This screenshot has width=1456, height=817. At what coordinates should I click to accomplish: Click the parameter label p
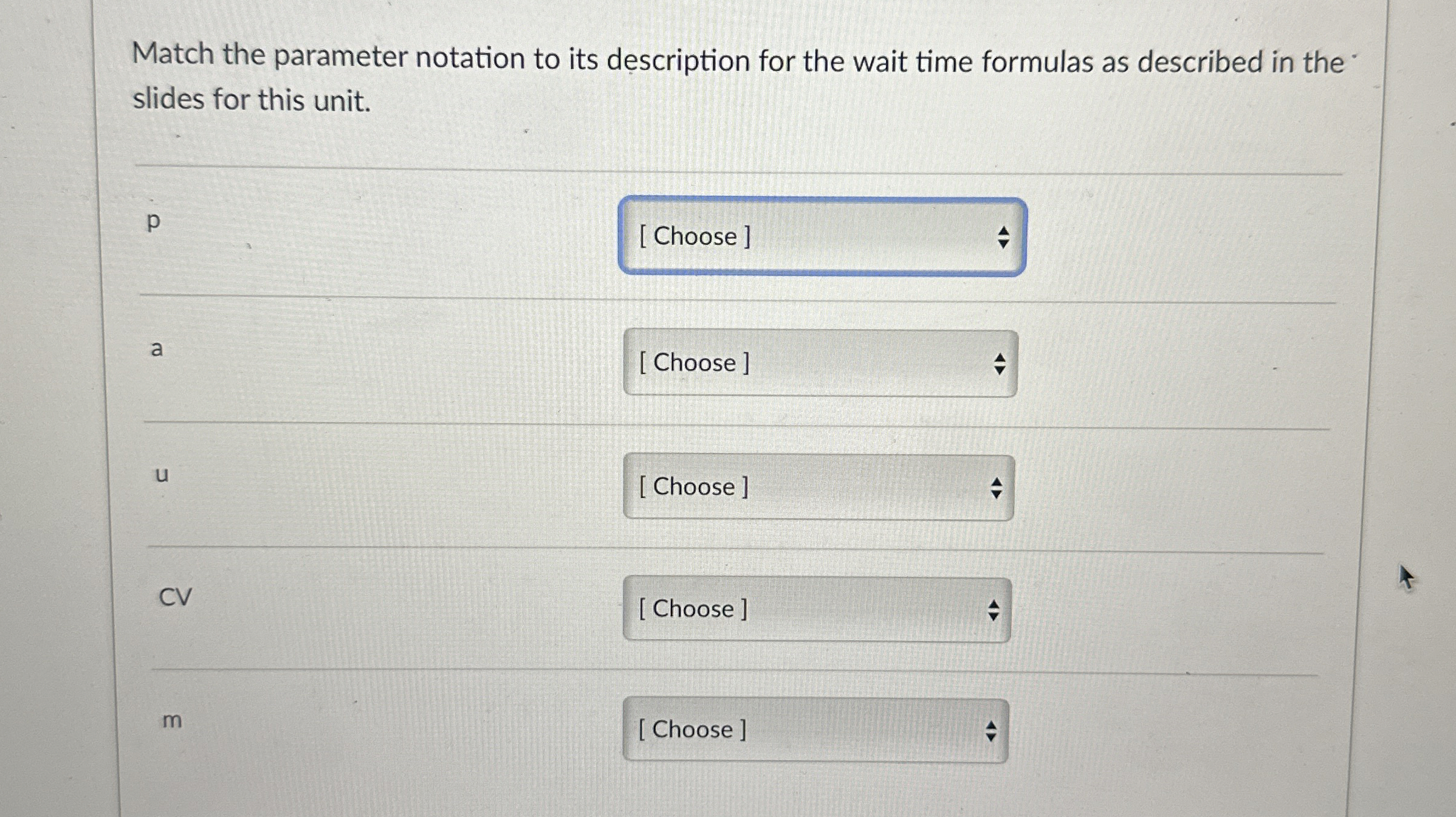[154, 223]
